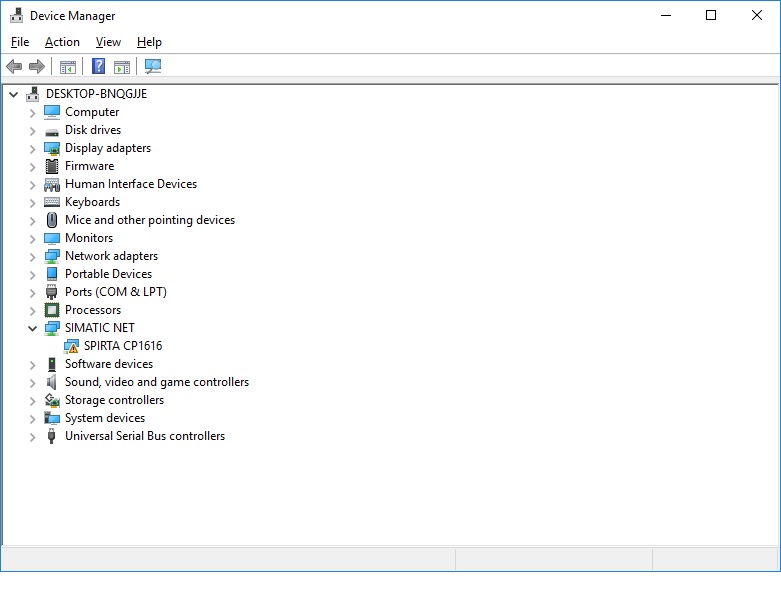The width and height of the screenshot is (781, 614).
Task: Collapse the SIMATIC NET category
Action: pyautogui.click(x=32, y=328)
